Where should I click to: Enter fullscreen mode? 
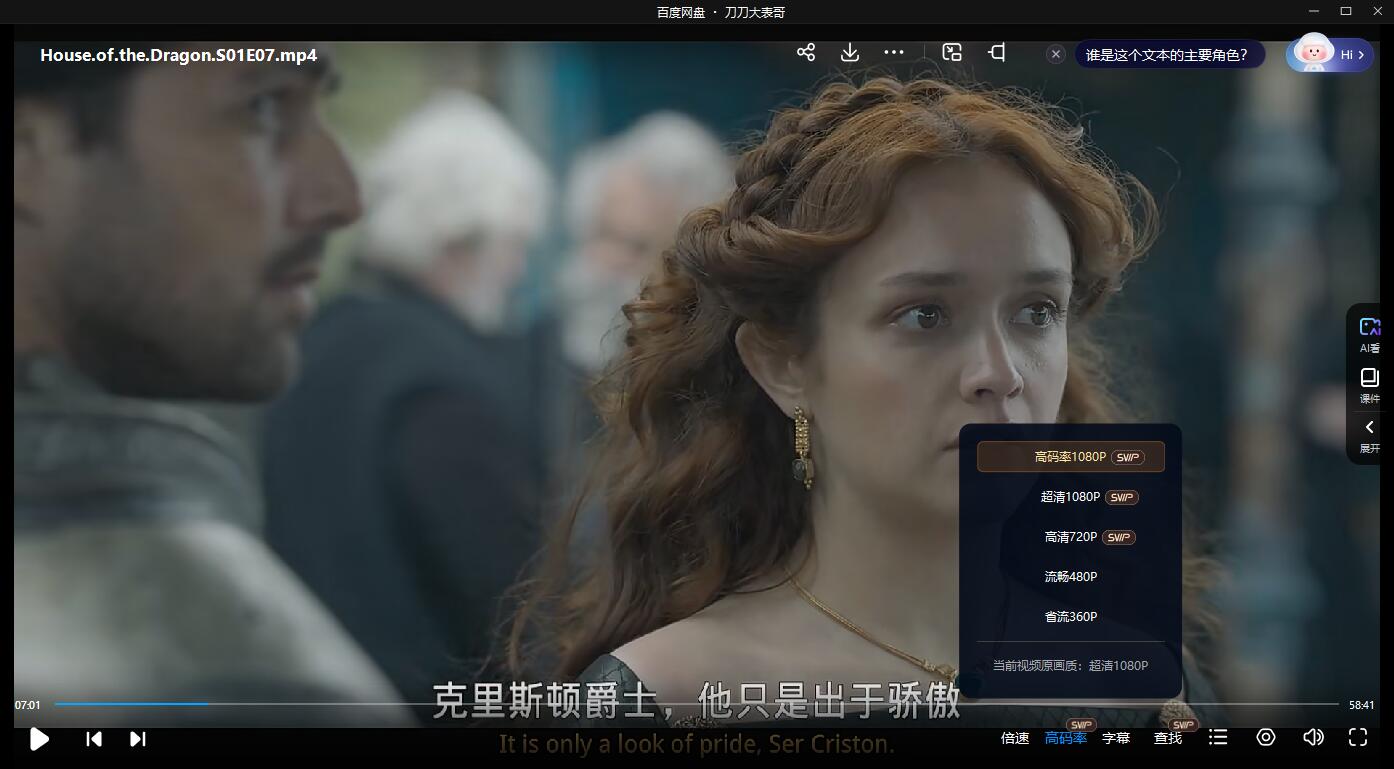coord(1358,737)
